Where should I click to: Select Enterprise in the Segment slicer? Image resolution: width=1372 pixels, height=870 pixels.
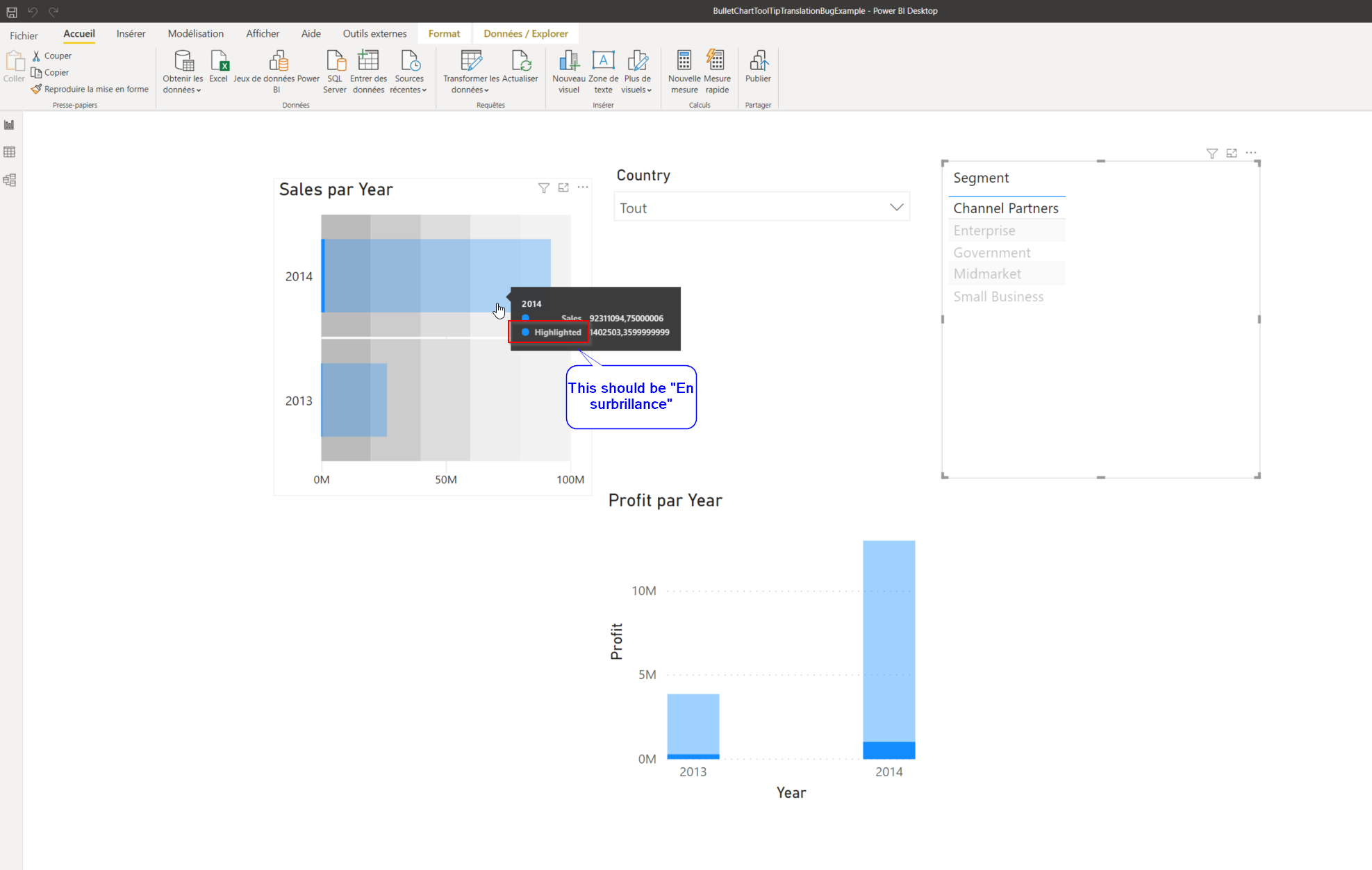pos(984,230)
